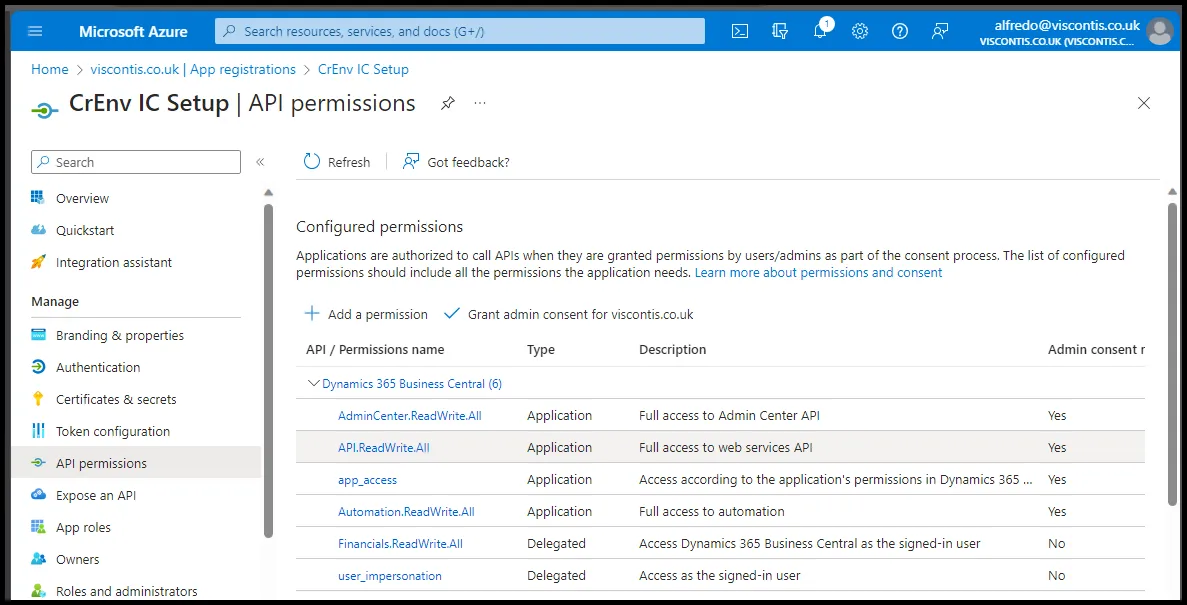Viewport: 1187px width, 605px height.
Task: Click CrEnv IC Setup breadcrumb
Action: pyautogui.click(x=363, y=69)
